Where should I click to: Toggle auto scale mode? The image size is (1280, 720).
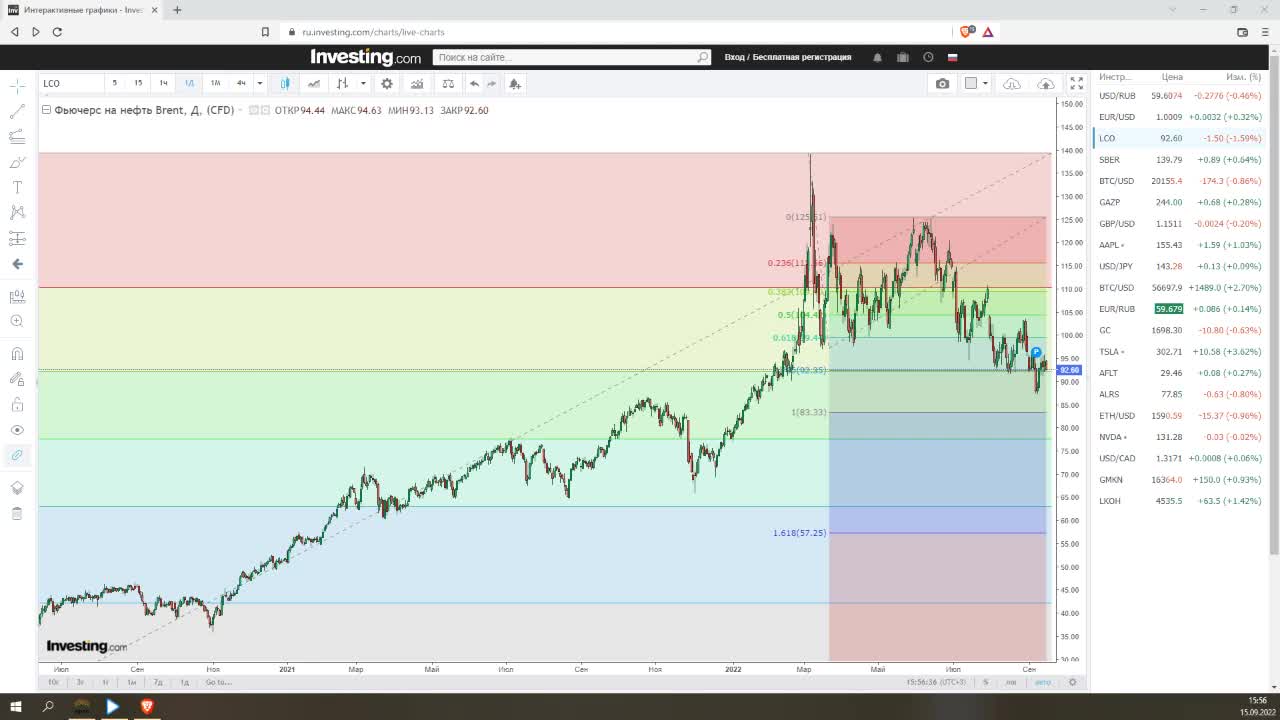click(1043, 682)
